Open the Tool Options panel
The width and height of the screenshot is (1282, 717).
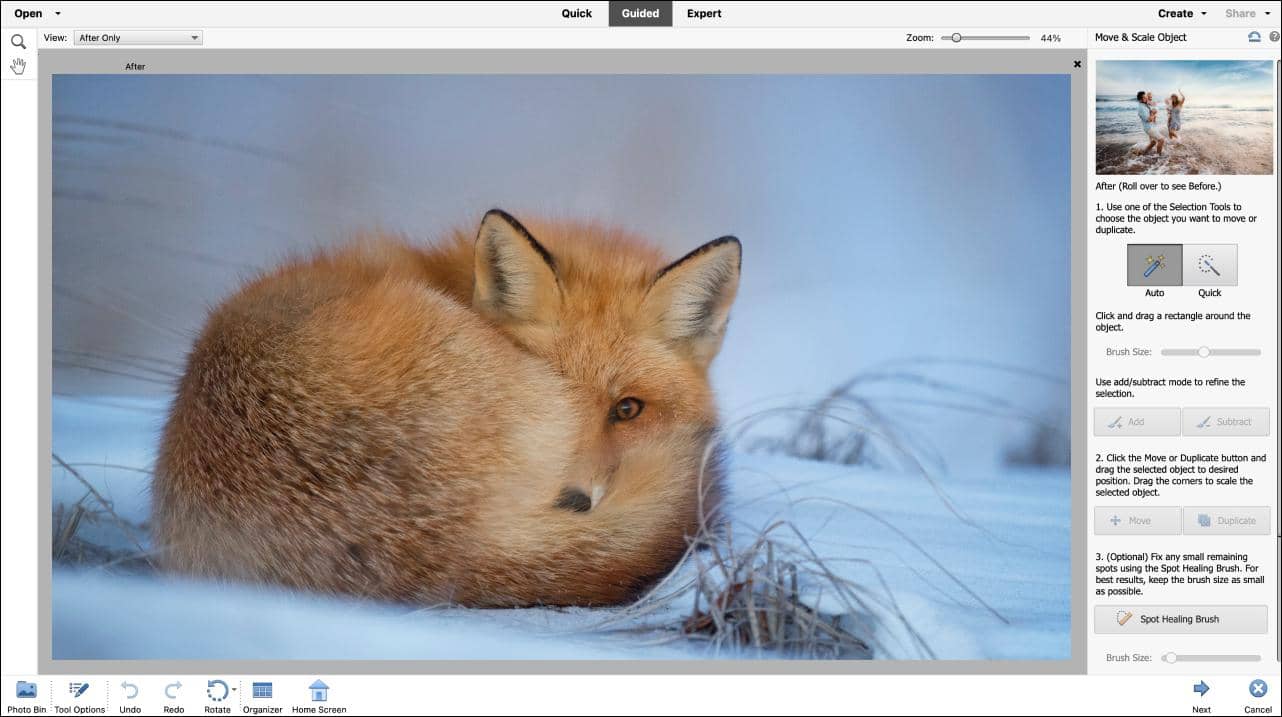tap(79, 689)
